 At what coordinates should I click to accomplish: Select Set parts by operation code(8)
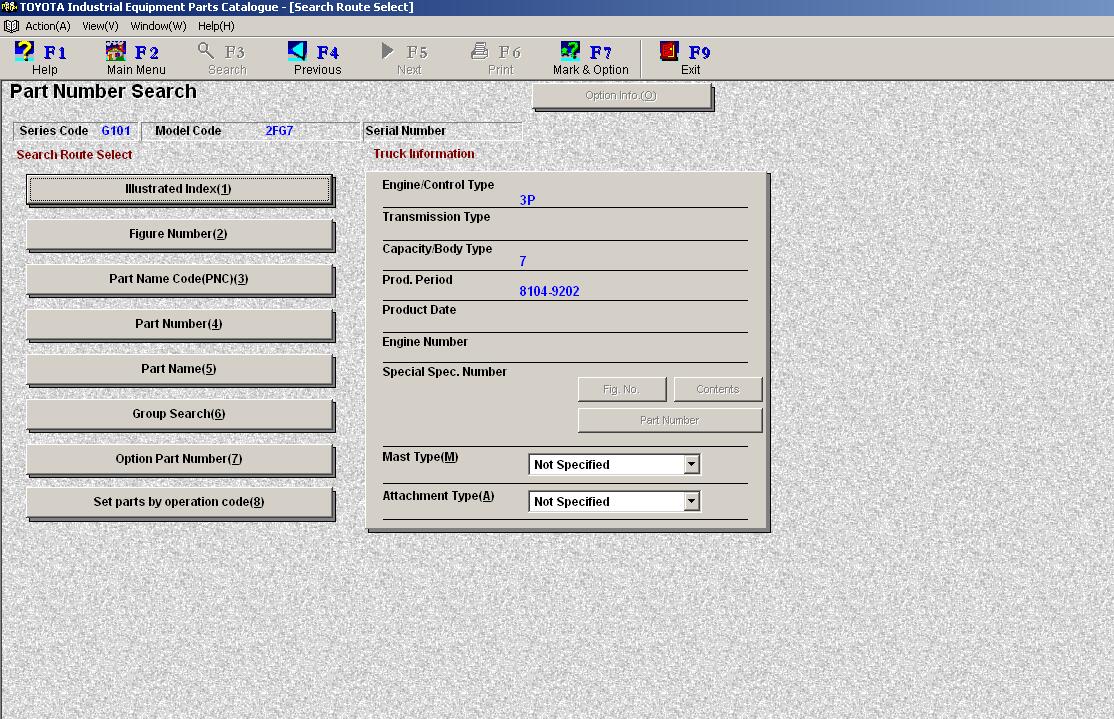(179, 502)
